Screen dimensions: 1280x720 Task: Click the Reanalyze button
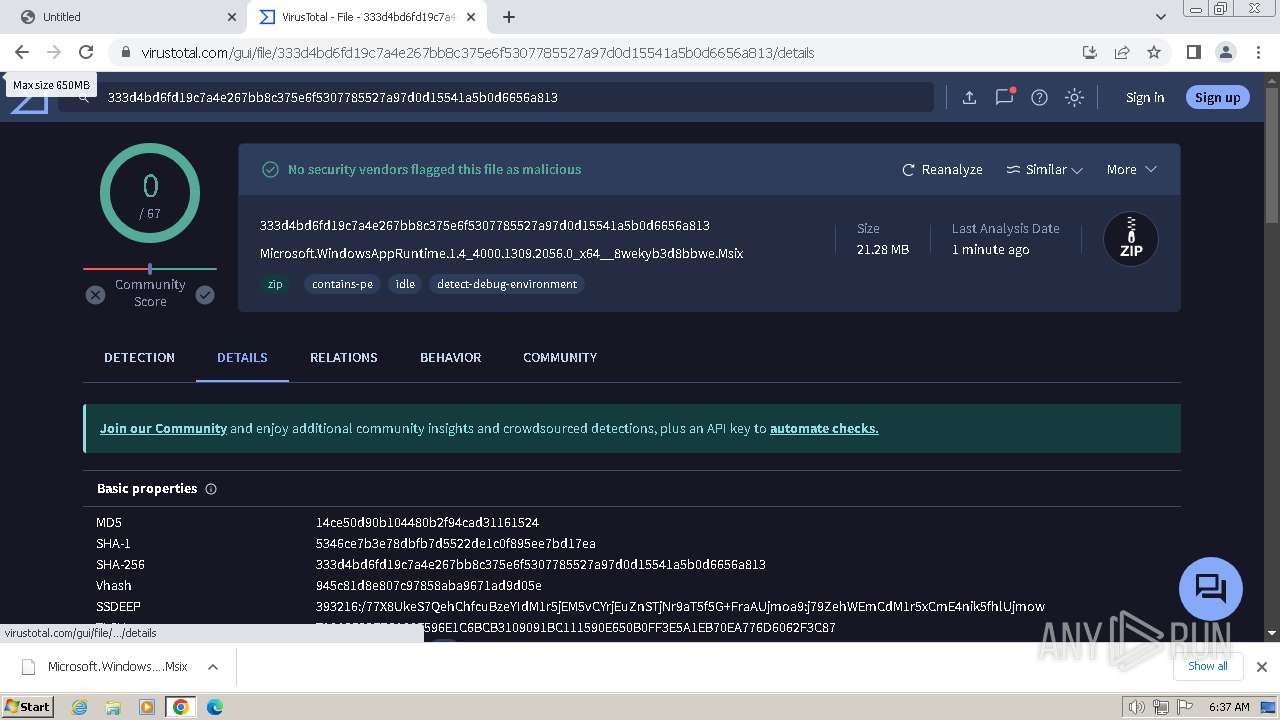(x=942, y=169)
